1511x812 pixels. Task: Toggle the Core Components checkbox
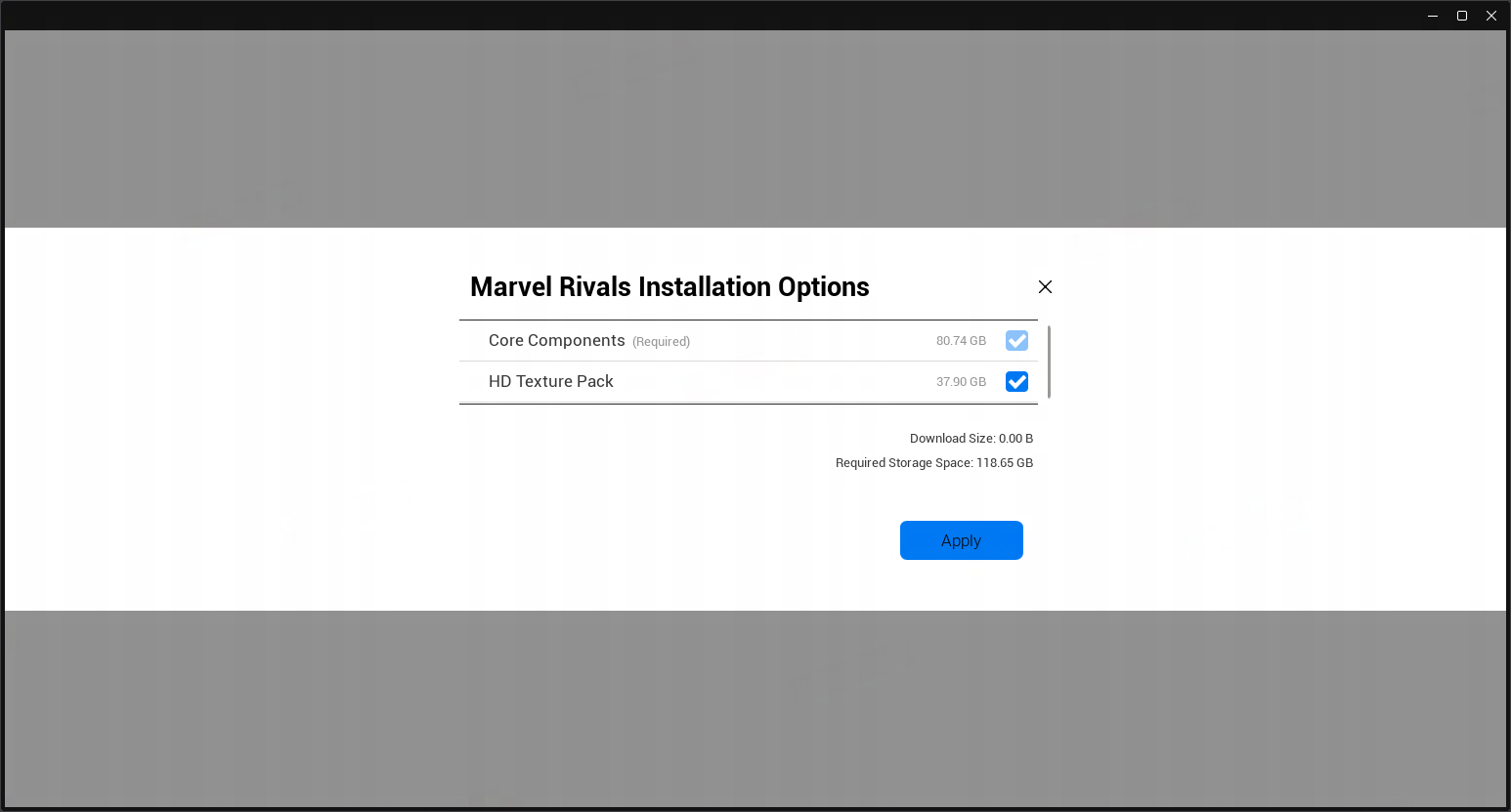coord(1016,340)
